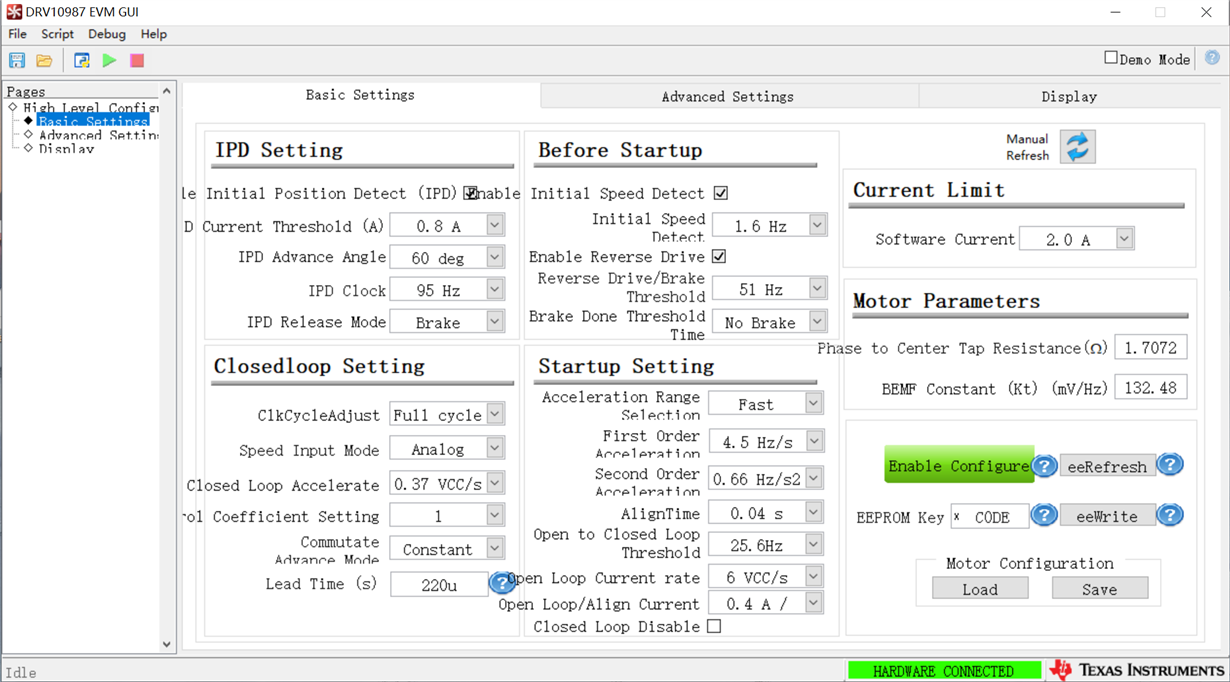Open help icon beside EEPROM Key field
Viewport: 1230px width, 682px height.
coord(1044,515)
